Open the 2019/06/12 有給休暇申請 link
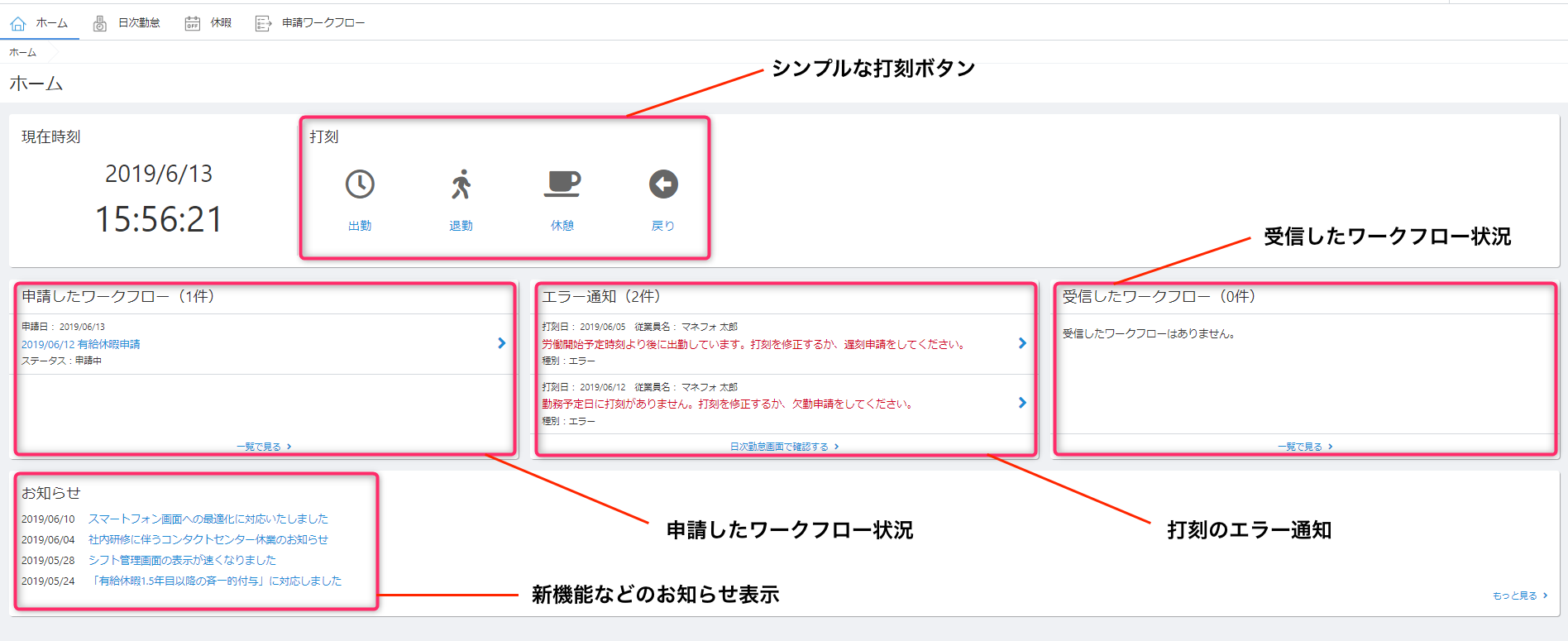This screenshot has height=641, width=1568. (80, 344)
